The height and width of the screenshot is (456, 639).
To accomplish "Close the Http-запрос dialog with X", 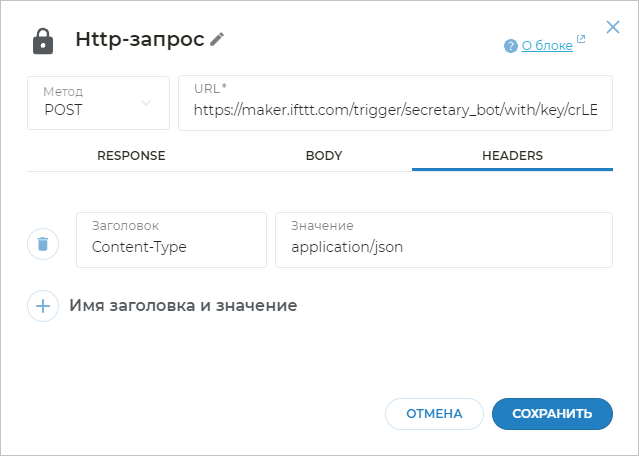I will tap(613, 27).
